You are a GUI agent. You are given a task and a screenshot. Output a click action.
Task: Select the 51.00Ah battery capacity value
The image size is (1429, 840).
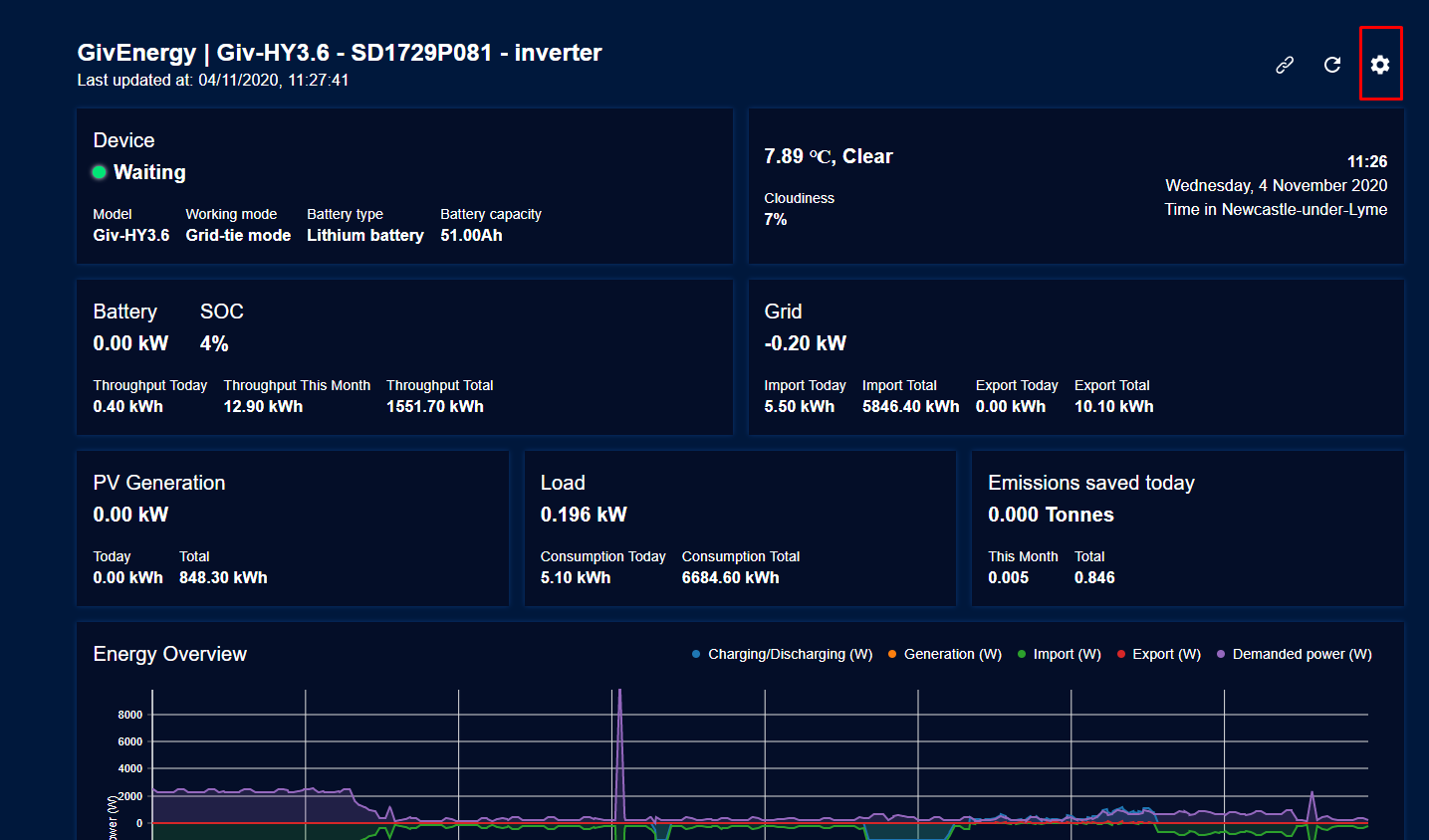tap(471, 236)
